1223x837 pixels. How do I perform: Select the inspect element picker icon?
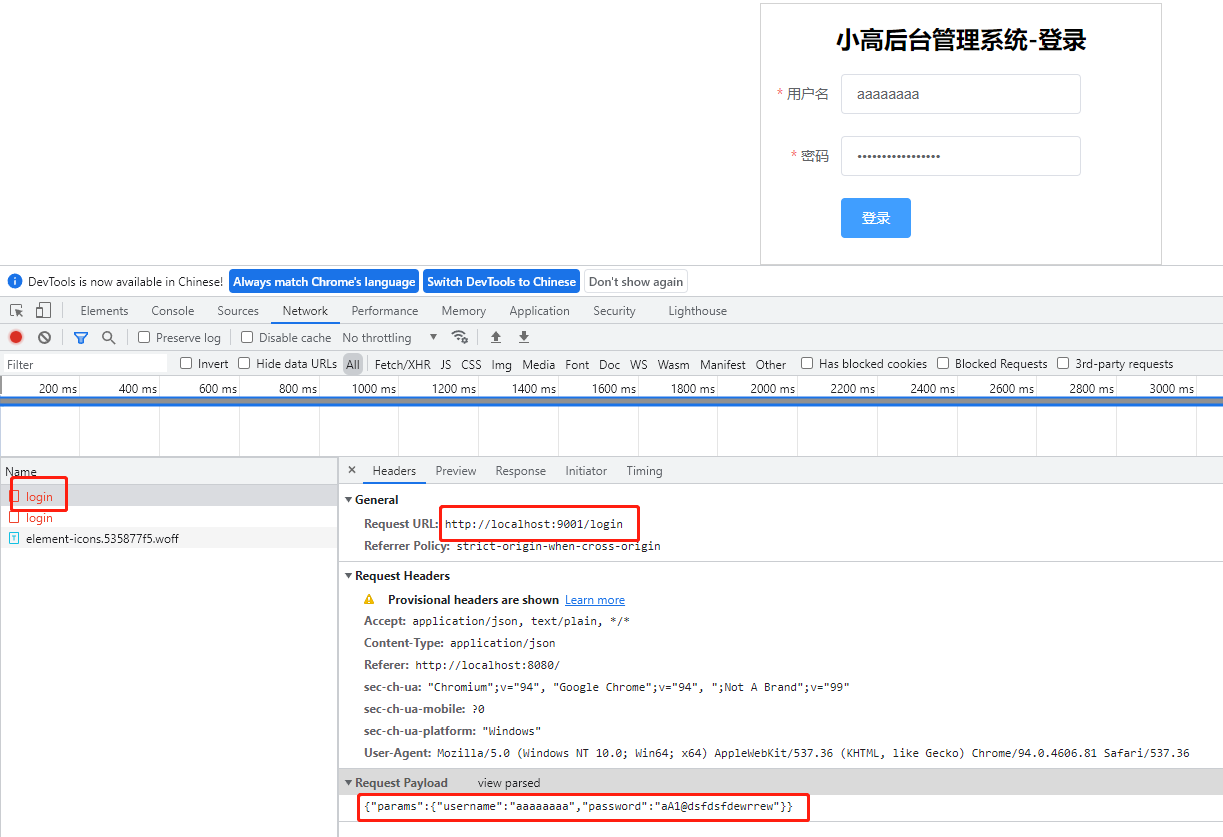pyautogui.click(x=17, y=311)
